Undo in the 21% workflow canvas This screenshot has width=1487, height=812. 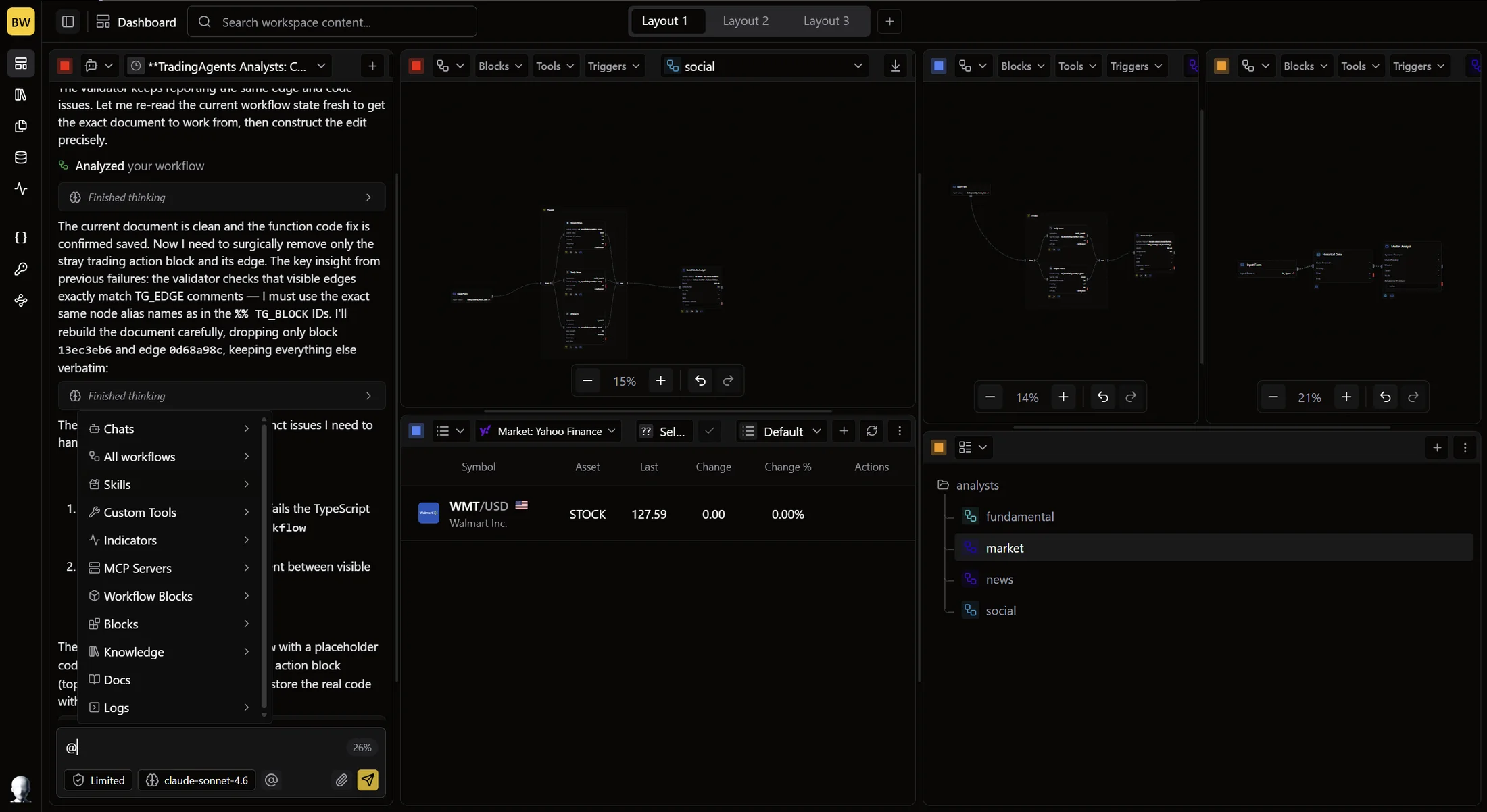[x=1385, y=397]
